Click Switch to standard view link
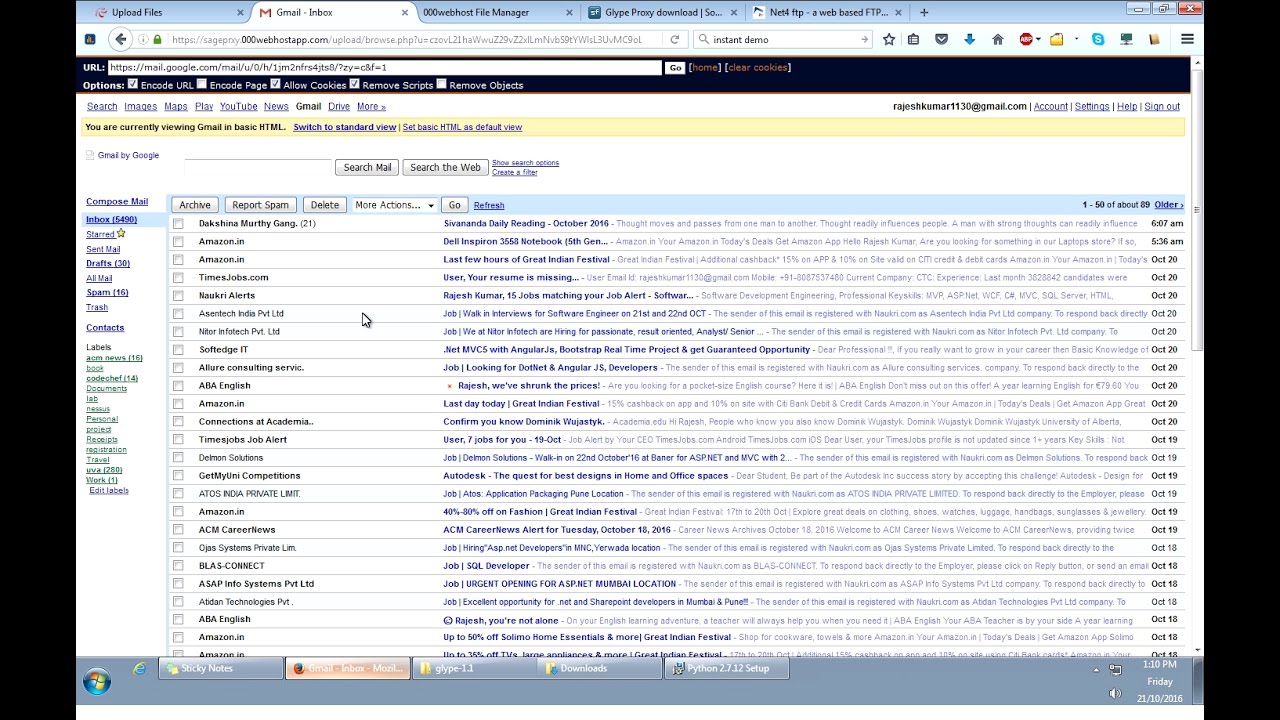This screenshot has width=1280, height=720. coord(345,127)
